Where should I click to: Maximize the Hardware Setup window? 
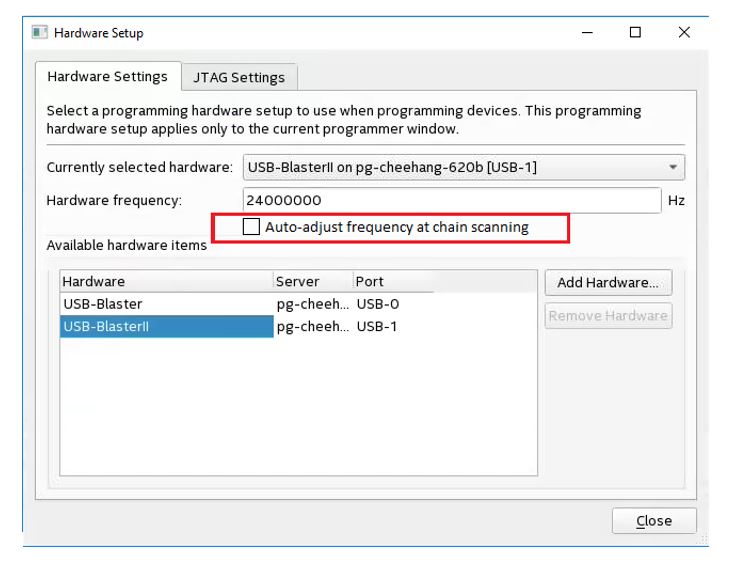[x=635, y=33]
